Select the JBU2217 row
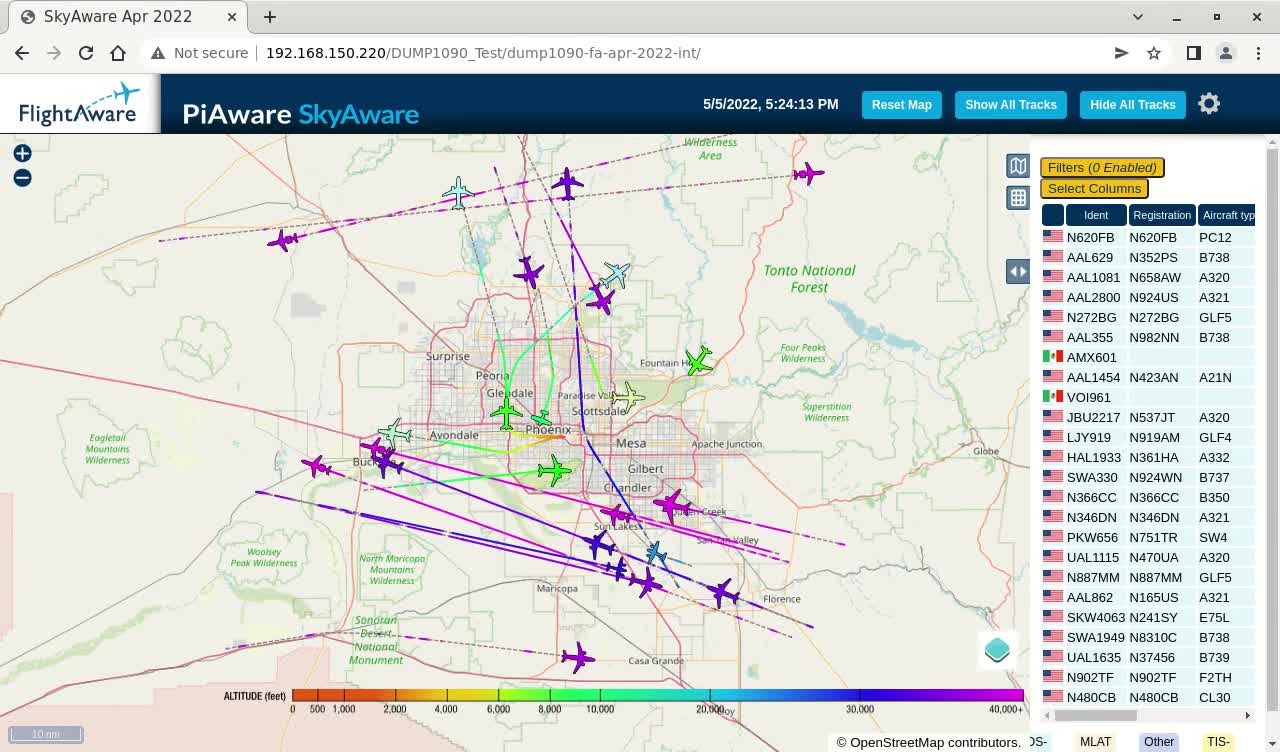1280x752 pixels. [x=1147, y=417]
